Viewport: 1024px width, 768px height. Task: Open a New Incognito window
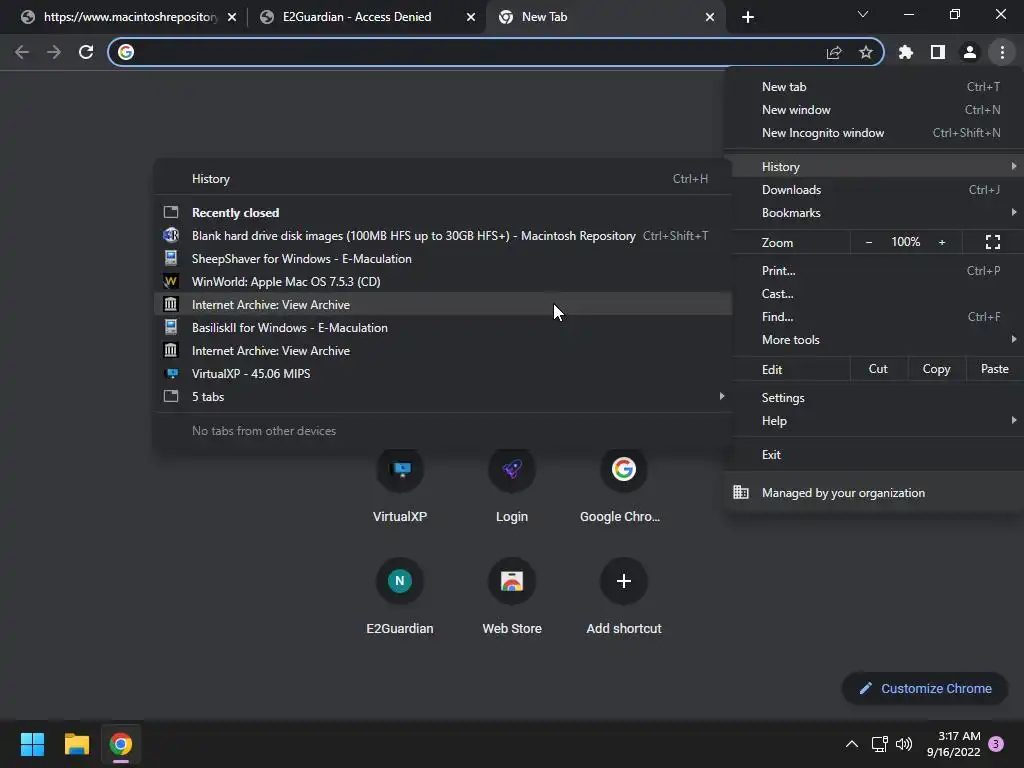pos(874,133)
